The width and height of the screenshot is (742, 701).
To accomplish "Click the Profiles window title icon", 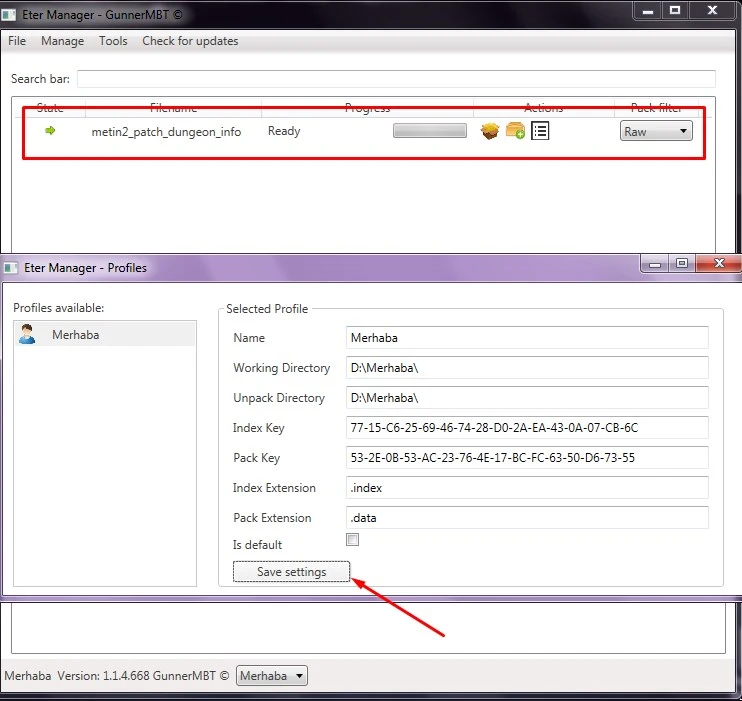I will click(11, 268).
